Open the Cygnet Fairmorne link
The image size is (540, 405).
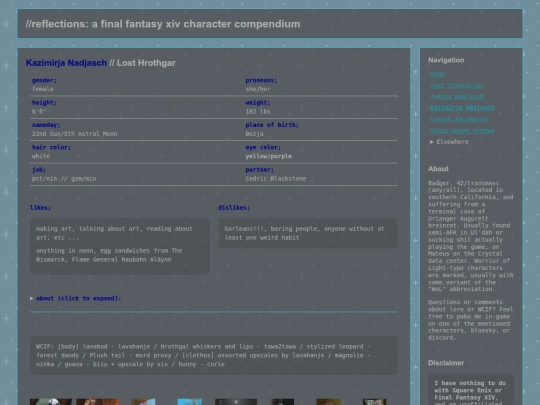(458, 119)
